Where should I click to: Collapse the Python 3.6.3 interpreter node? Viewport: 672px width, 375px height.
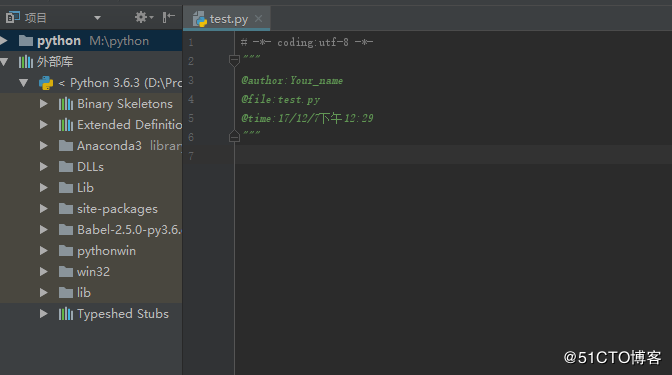click(24, 83)
